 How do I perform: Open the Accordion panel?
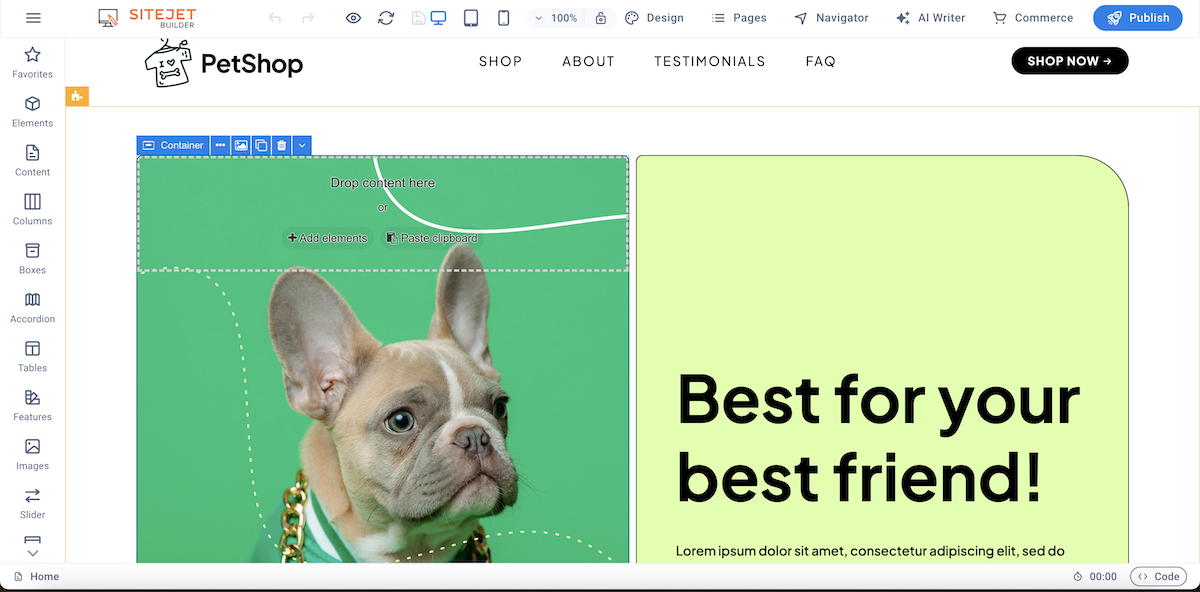click(x=32, y=307)
